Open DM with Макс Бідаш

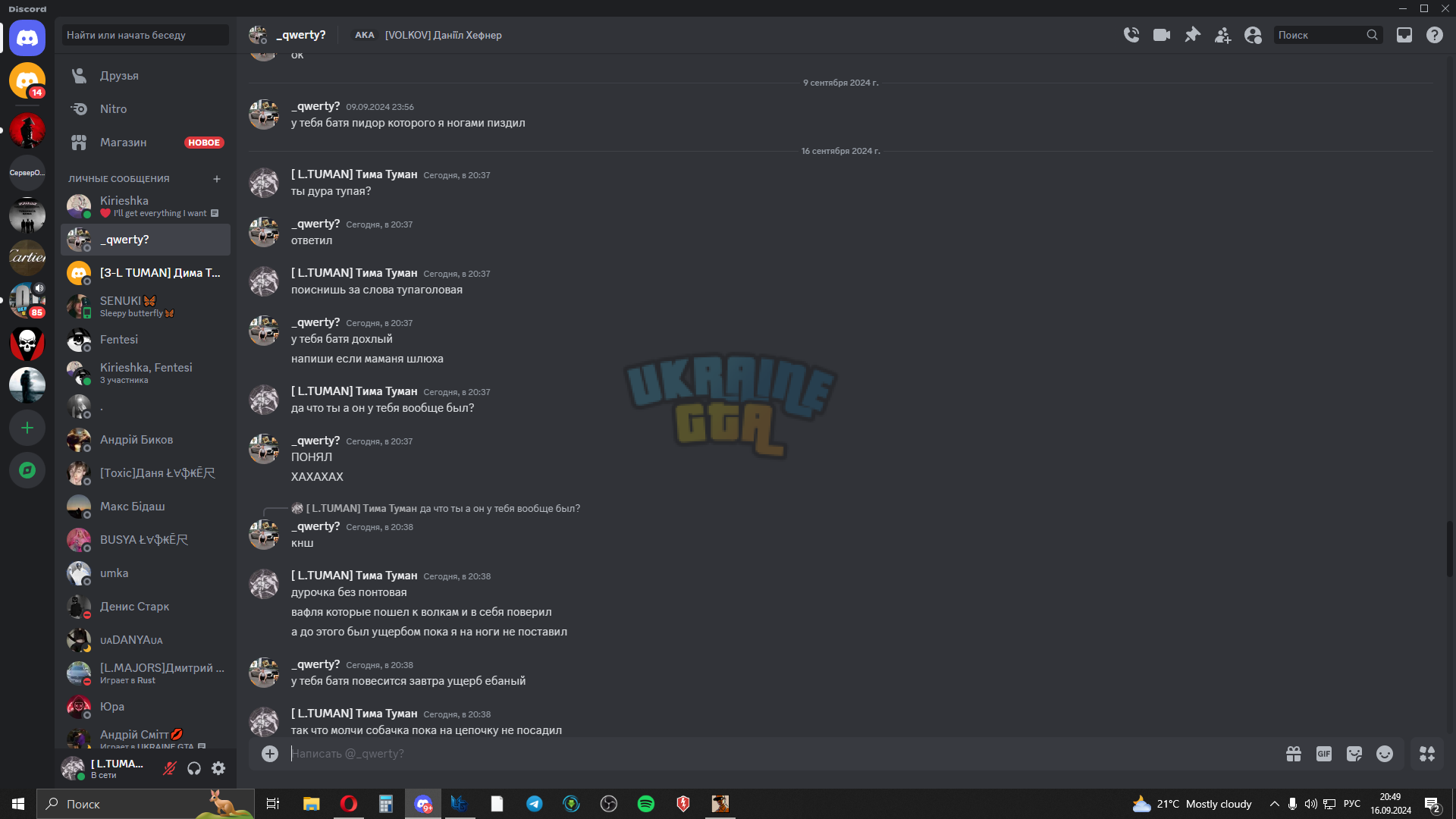[146, 507]
